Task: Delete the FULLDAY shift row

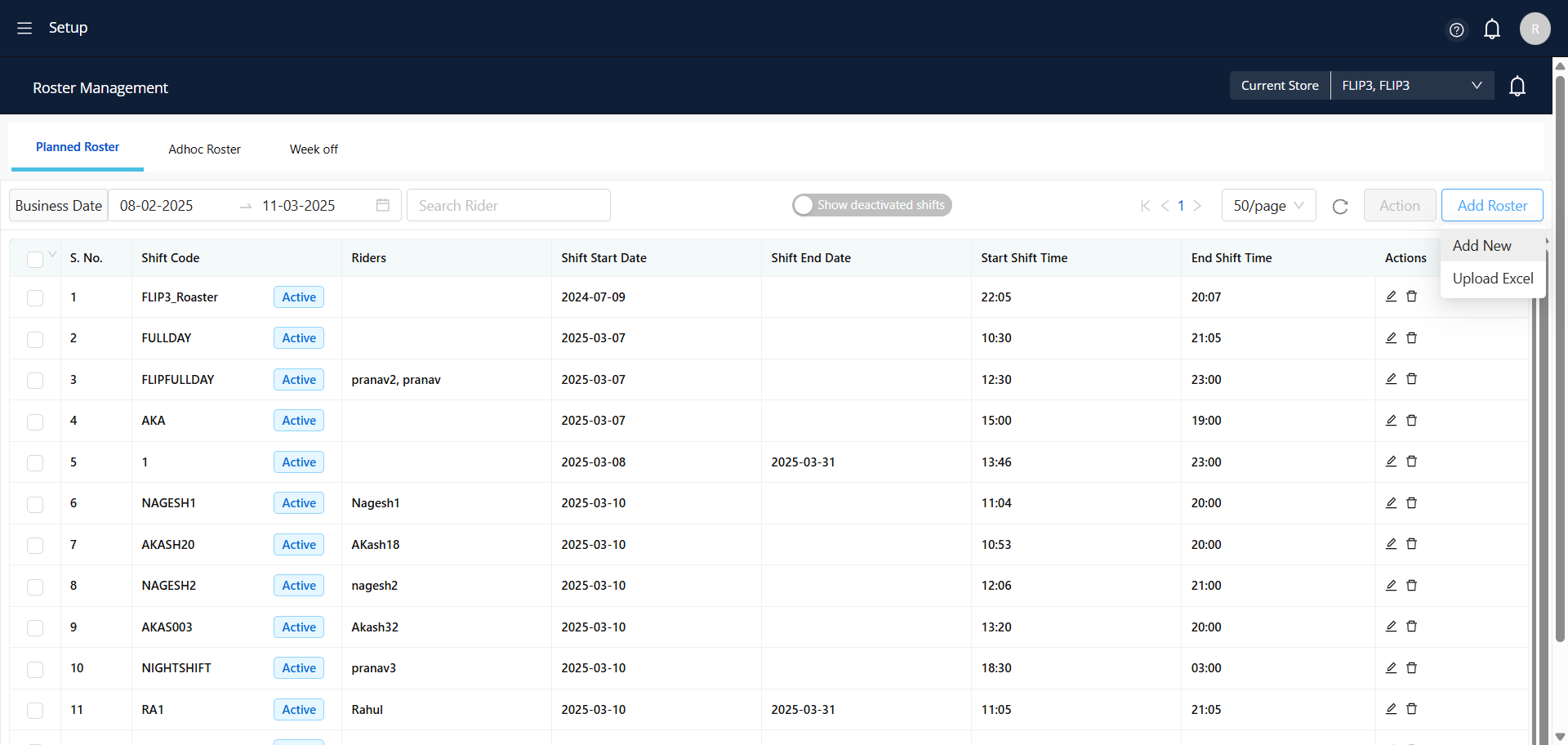Action: coord(1411,337)
